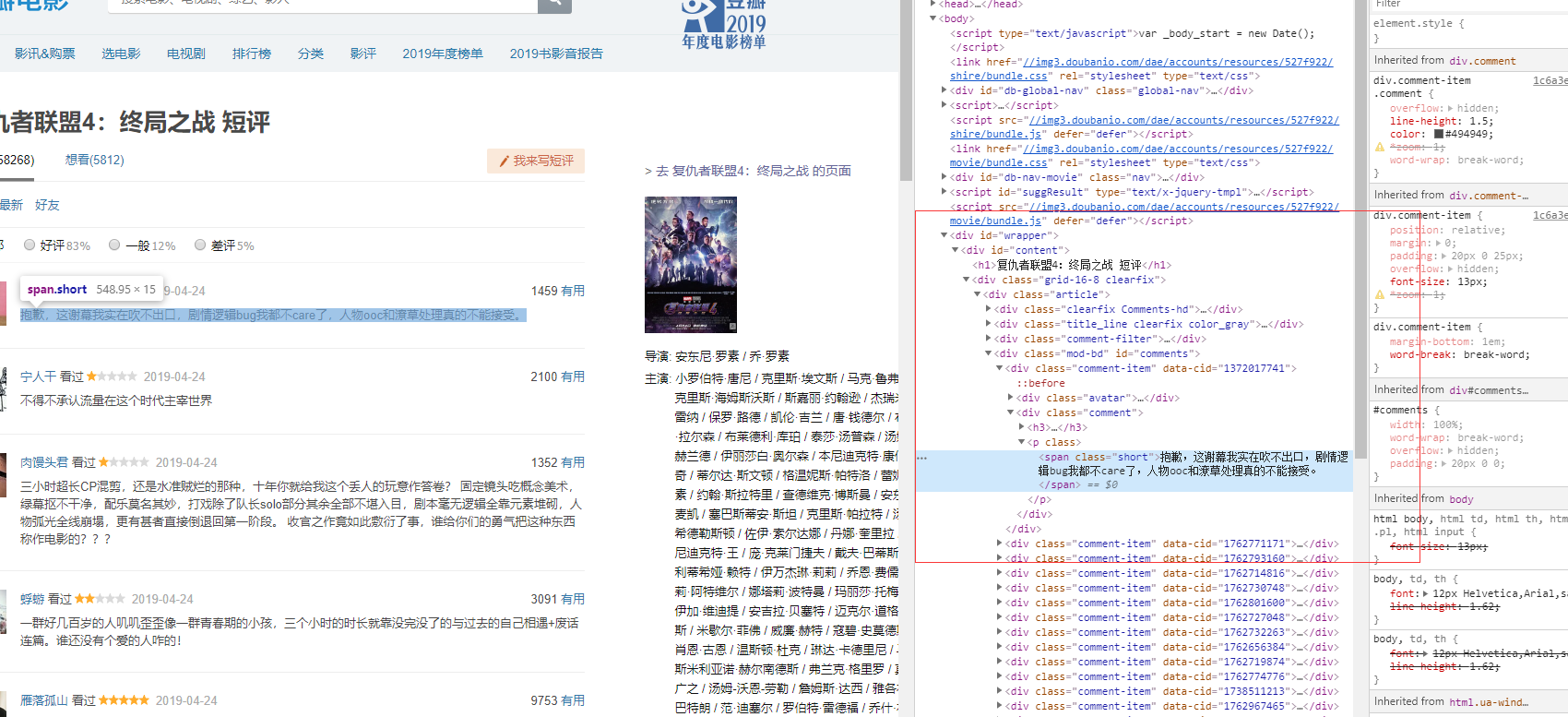The image size is (1568, 717).
Task: Open user 蜉蝣's profile link
Action: coord(32,599)
